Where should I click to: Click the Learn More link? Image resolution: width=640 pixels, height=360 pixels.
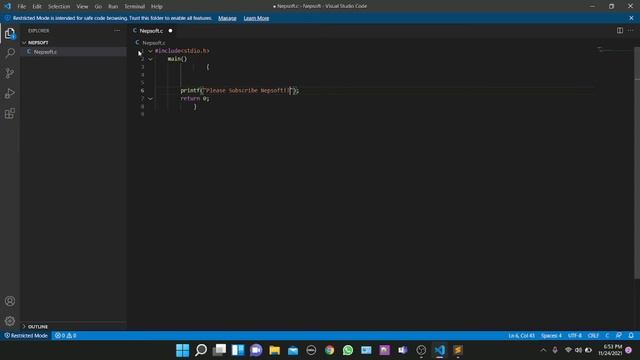point(256,18)
